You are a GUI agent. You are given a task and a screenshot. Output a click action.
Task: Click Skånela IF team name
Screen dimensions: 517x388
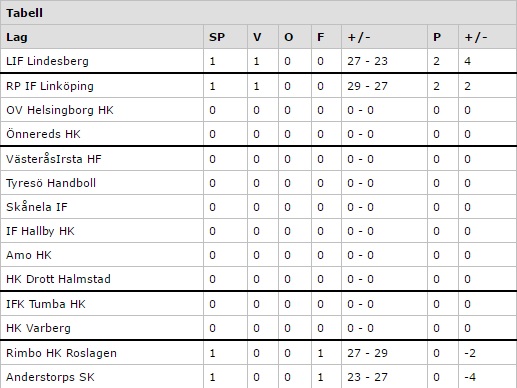[x=37, y=207]
